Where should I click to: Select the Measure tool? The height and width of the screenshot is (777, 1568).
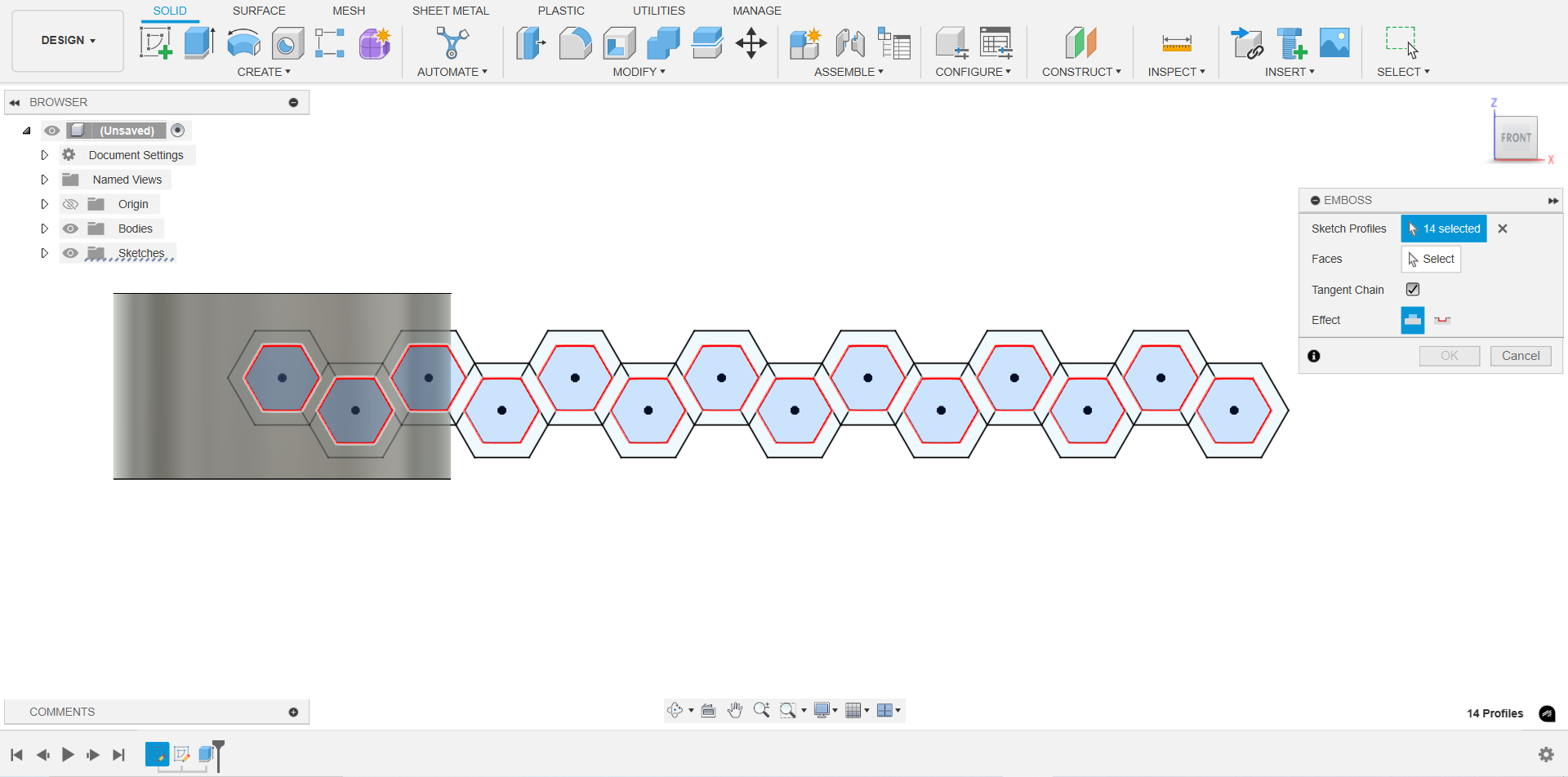tap(1177, 42)
